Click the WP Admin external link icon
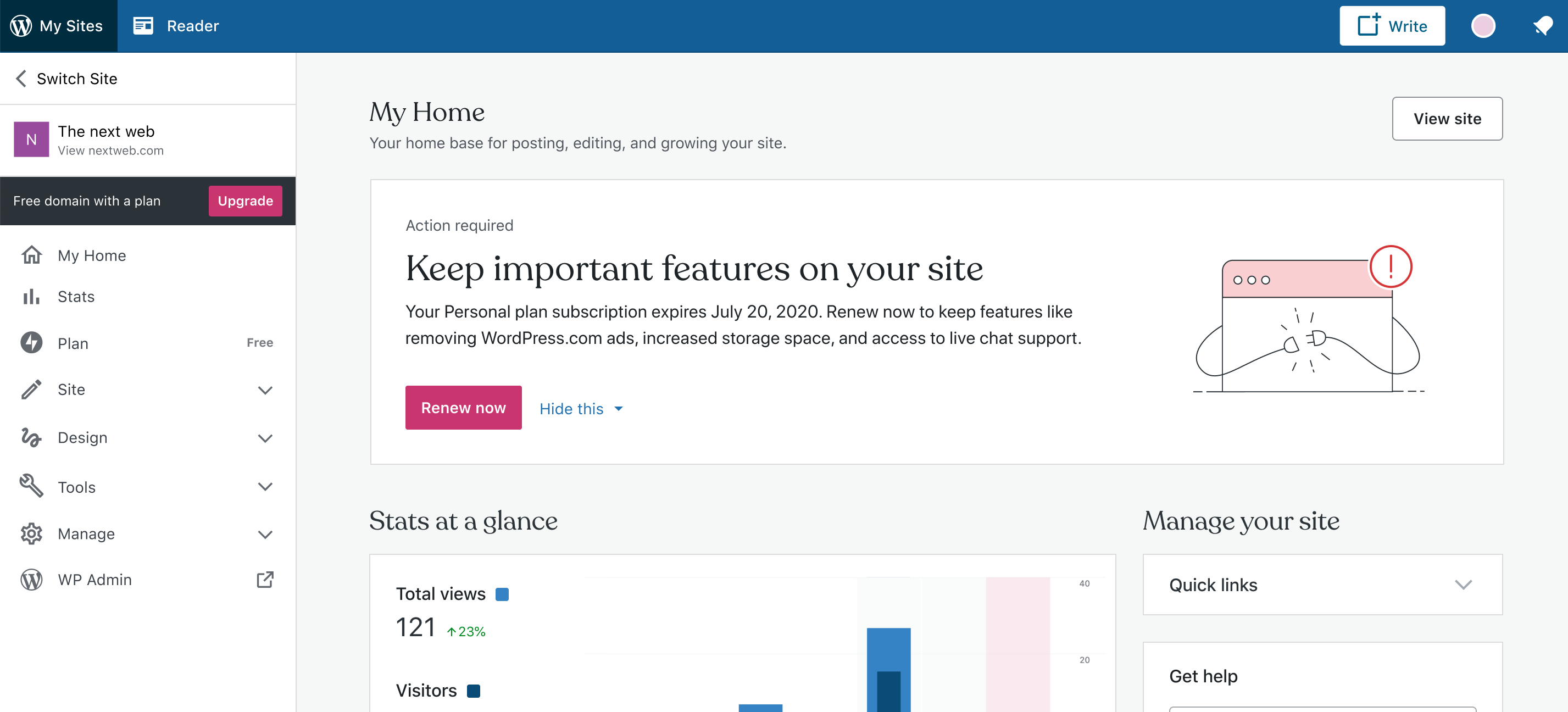The height and width of the screenshot is (712, 1568). 265,580
